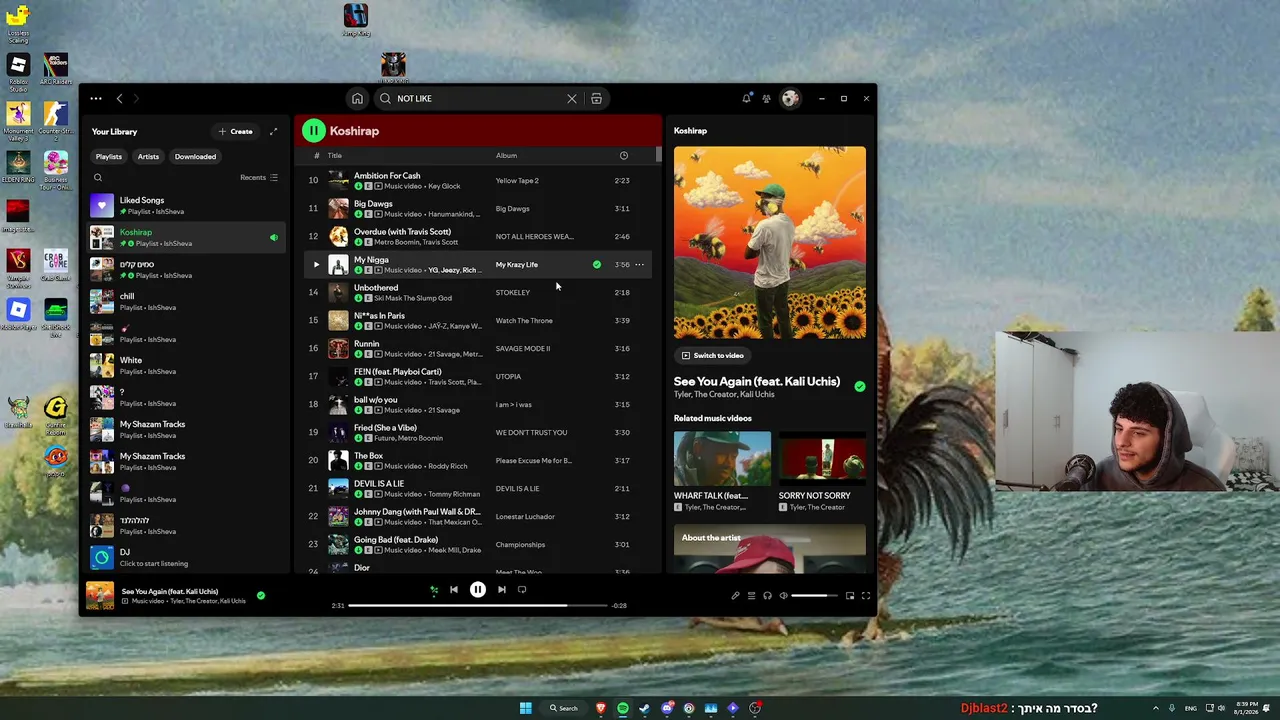1280x720 pixels.
Task: Open more options for My Nigga track
Action: [x=640, y=265]
